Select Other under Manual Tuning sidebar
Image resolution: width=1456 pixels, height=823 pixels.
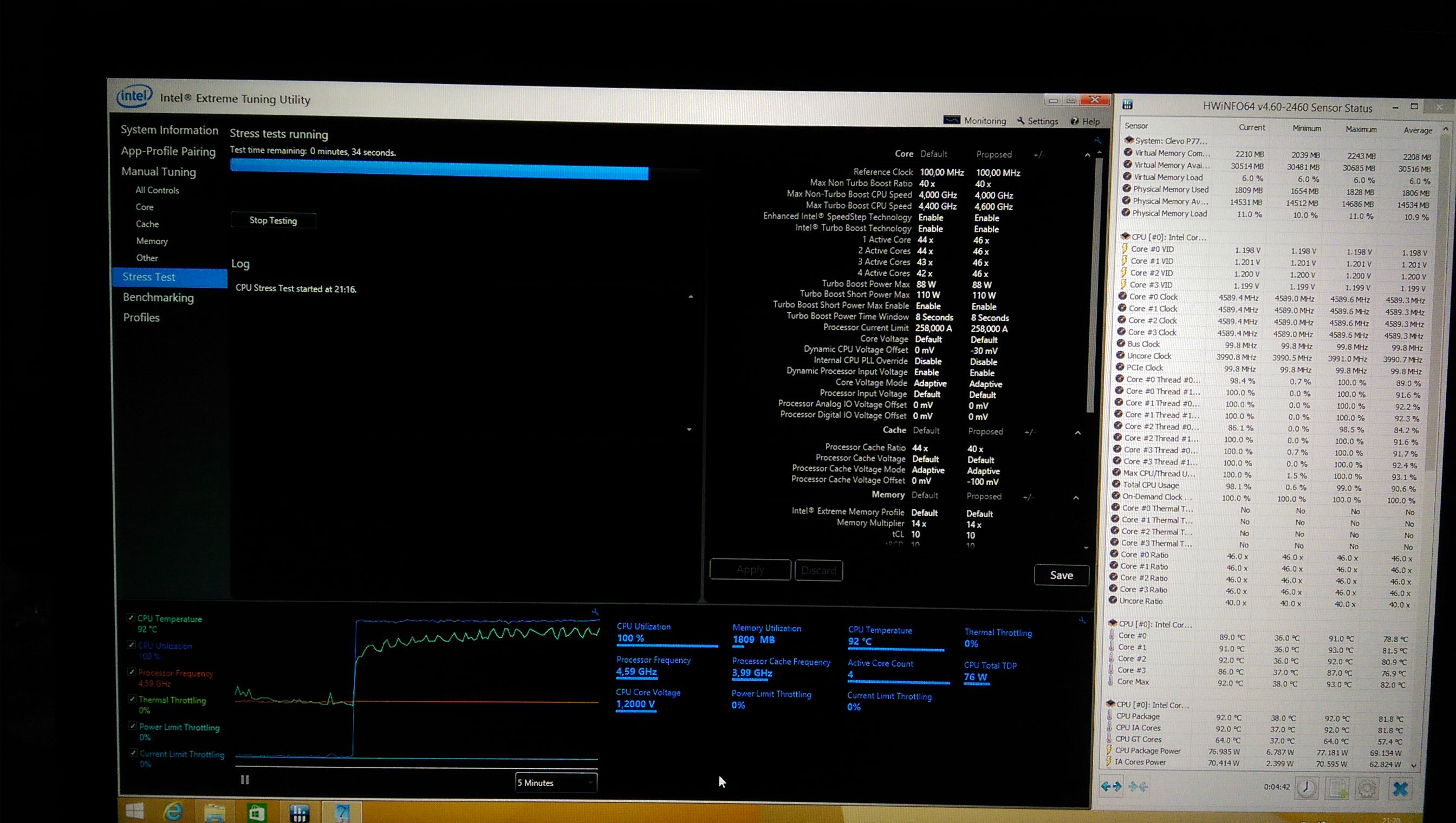147,258
